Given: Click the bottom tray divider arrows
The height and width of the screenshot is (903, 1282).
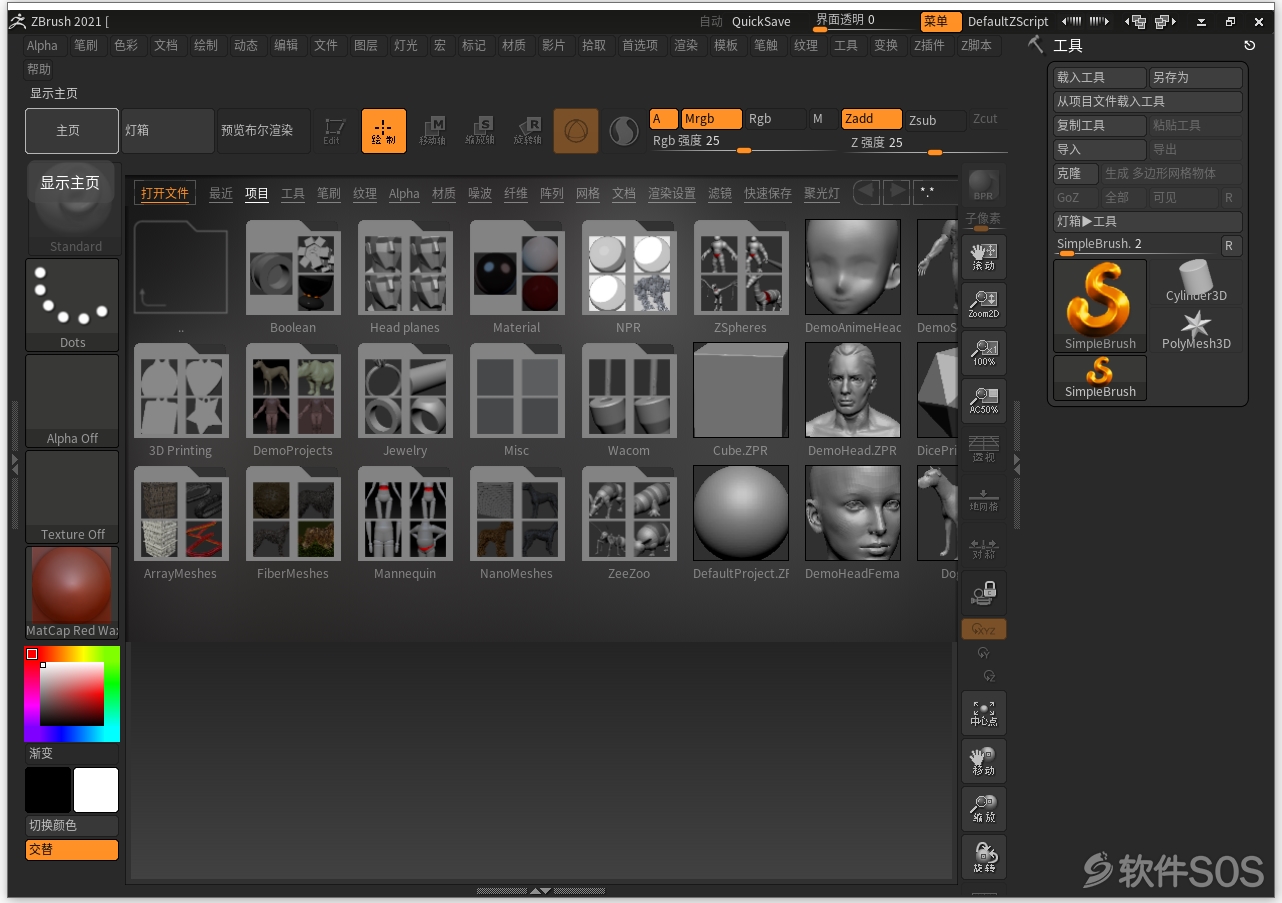Looking at the screenshot, I should point(540,890).
